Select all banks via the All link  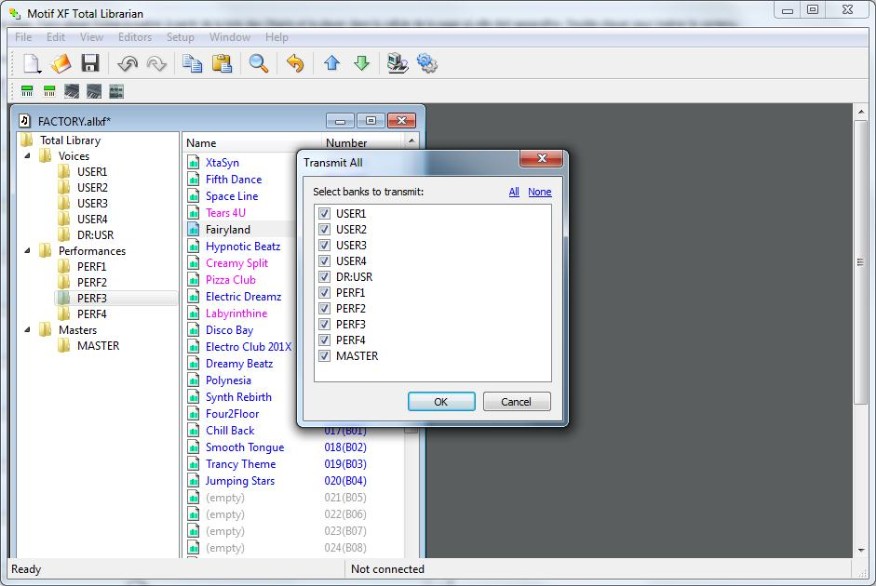pos(514,192)
